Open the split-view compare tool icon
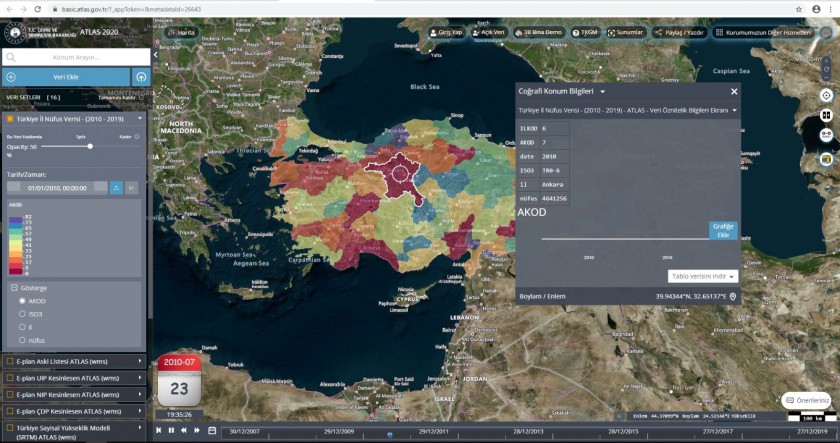840x443 pixels. coord(827,115)
